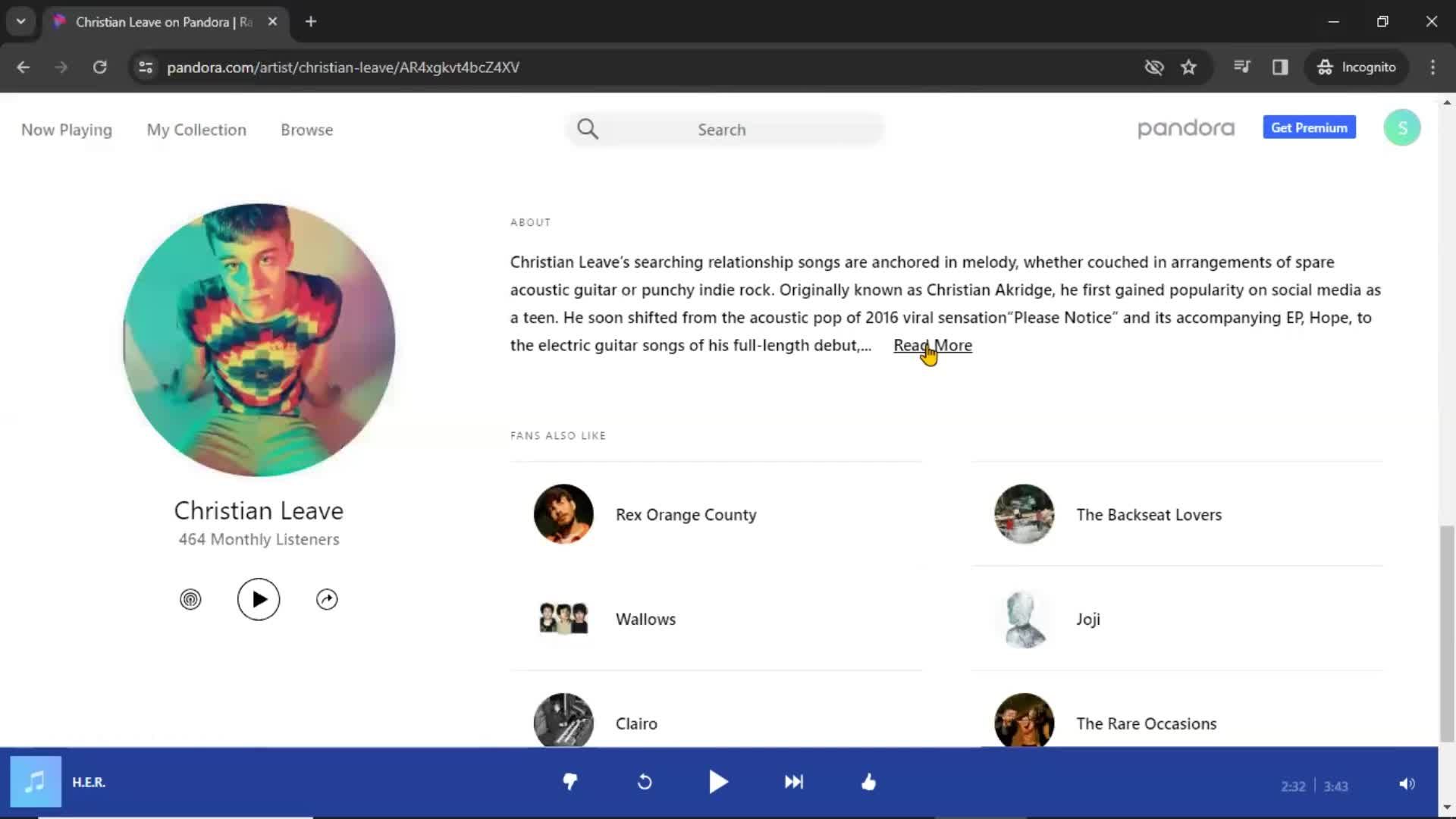Open the Browse tab

(x=307, y=130)
